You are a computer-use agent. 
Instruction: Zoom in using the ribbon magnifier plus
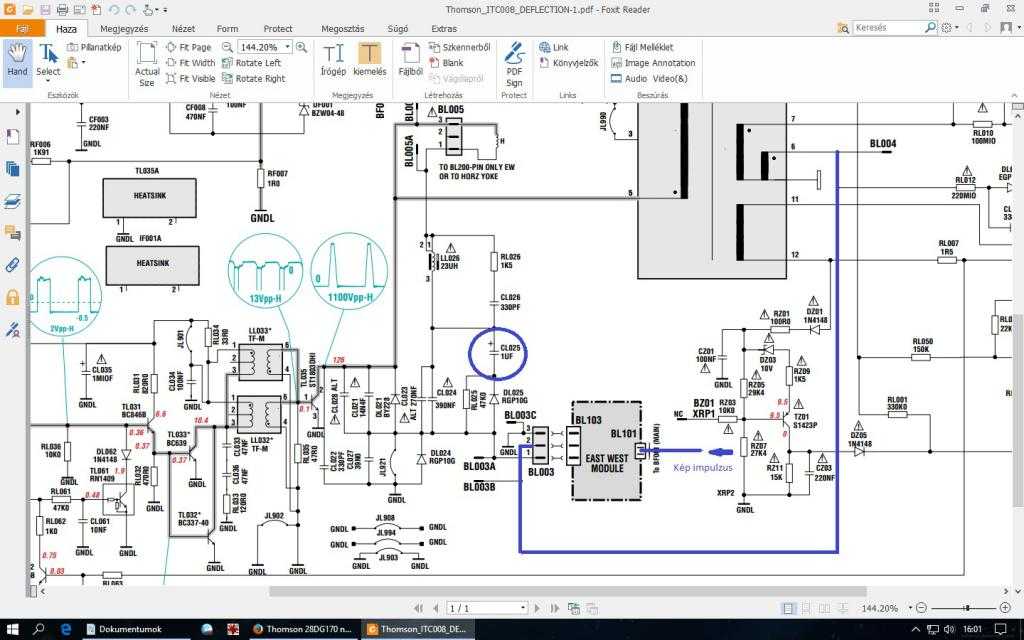click(x=301, y=47)
